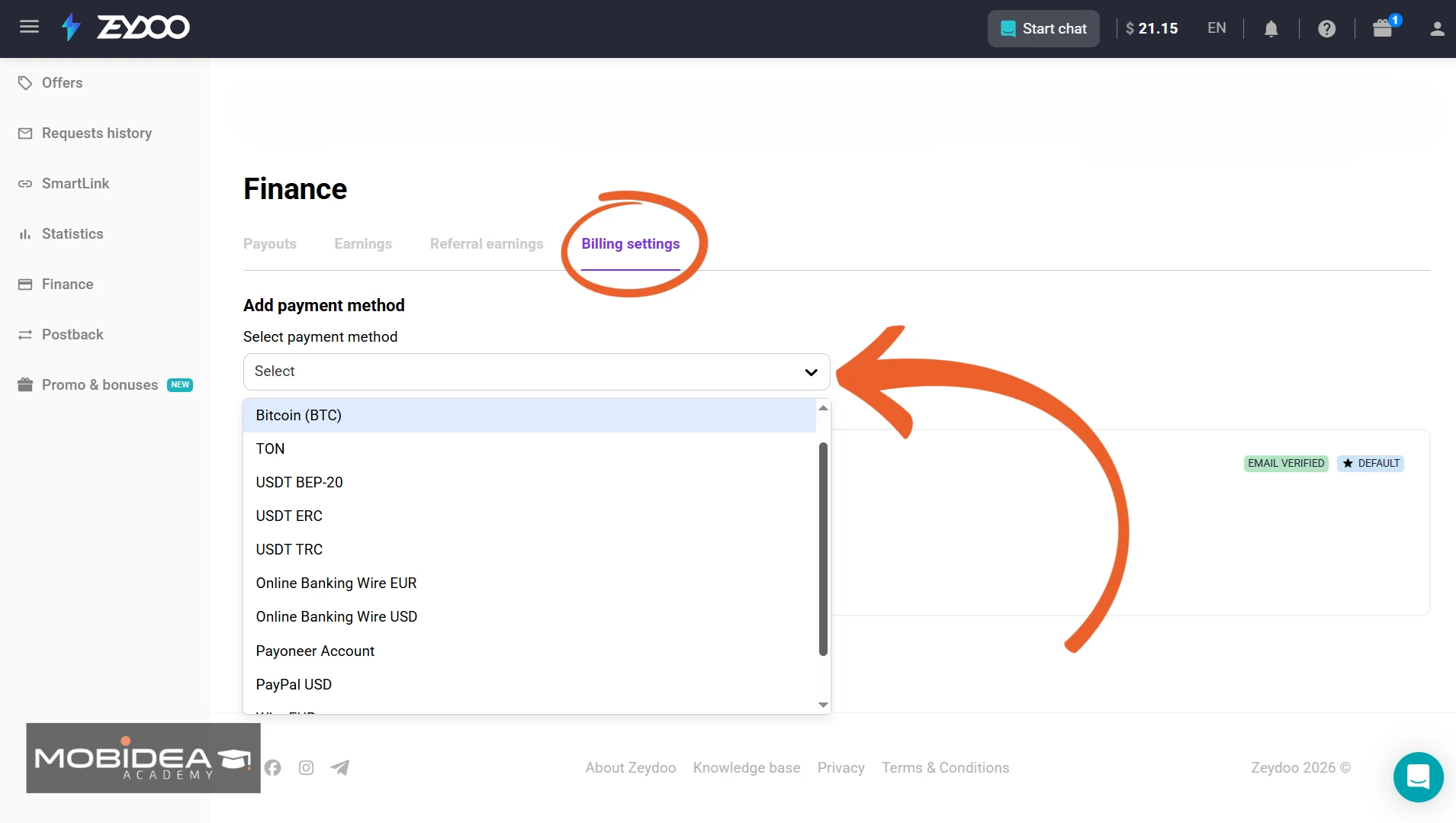
Task: Choose TON payment method
Action: point(529,448)
